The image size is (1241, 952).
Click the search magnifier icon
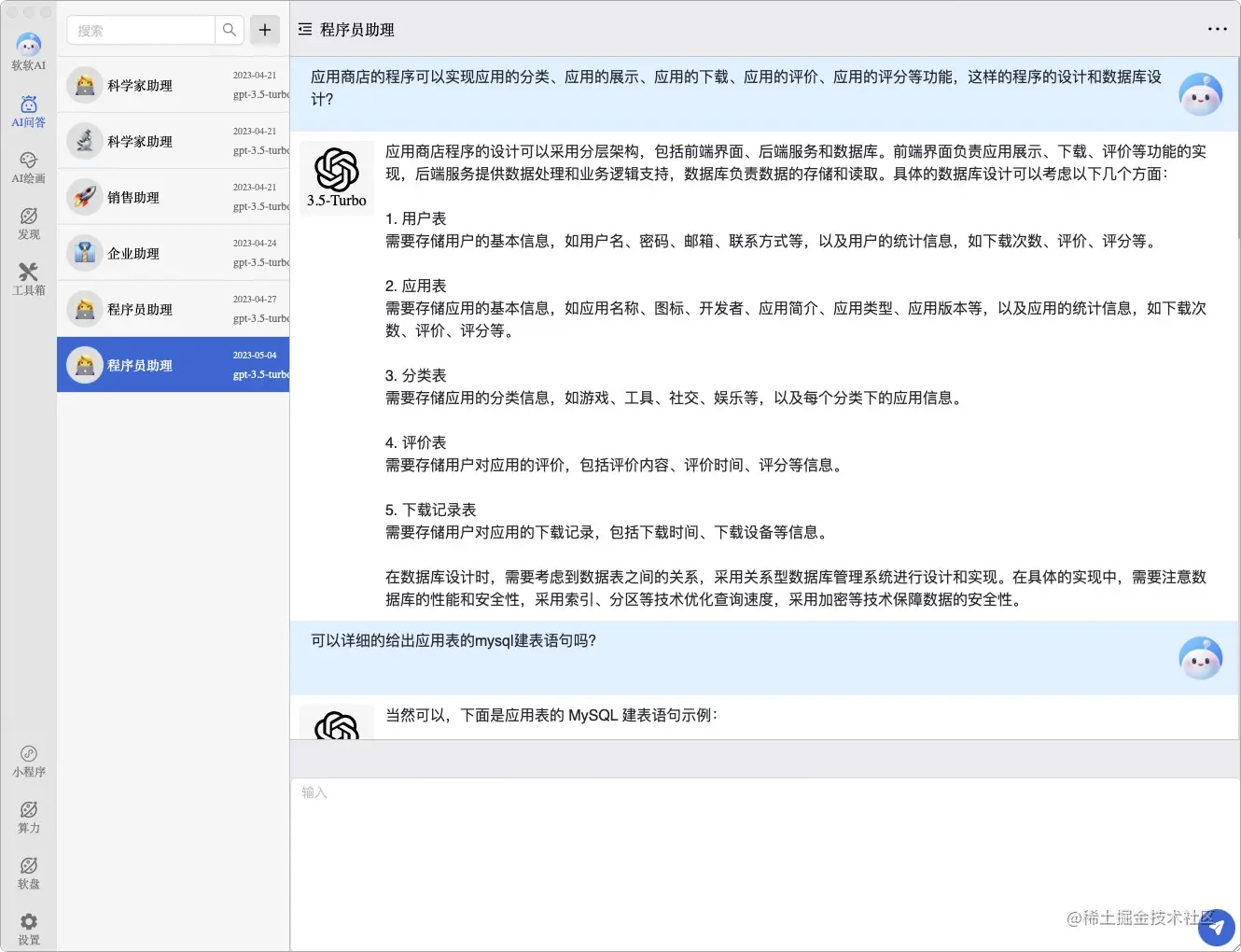point(230,30)
